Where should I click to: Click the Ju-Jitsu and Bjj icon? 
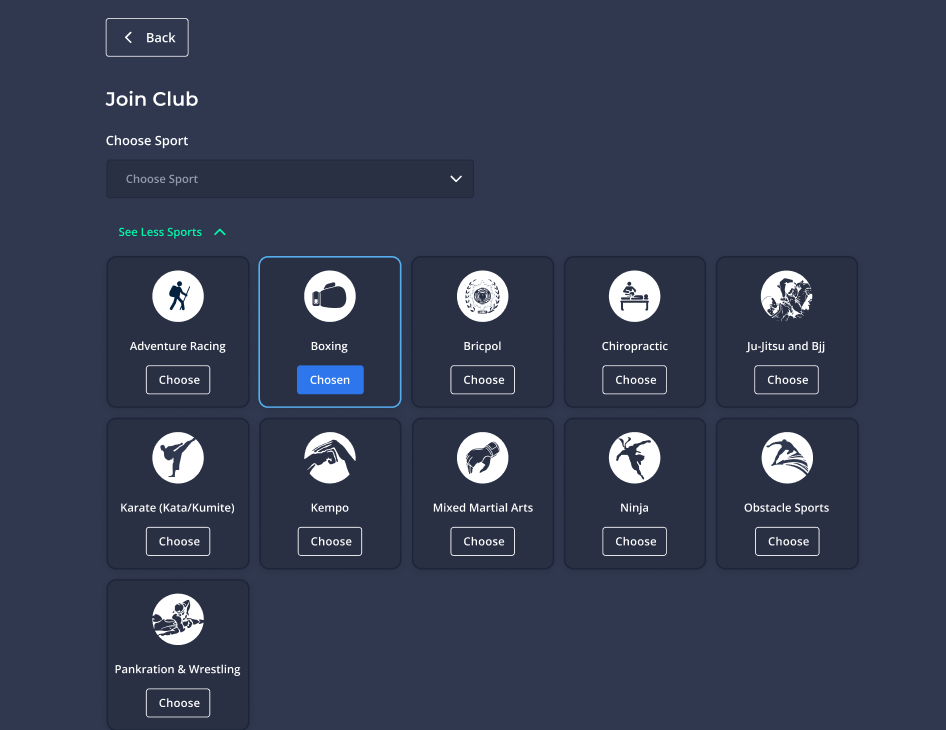[787, 296]
